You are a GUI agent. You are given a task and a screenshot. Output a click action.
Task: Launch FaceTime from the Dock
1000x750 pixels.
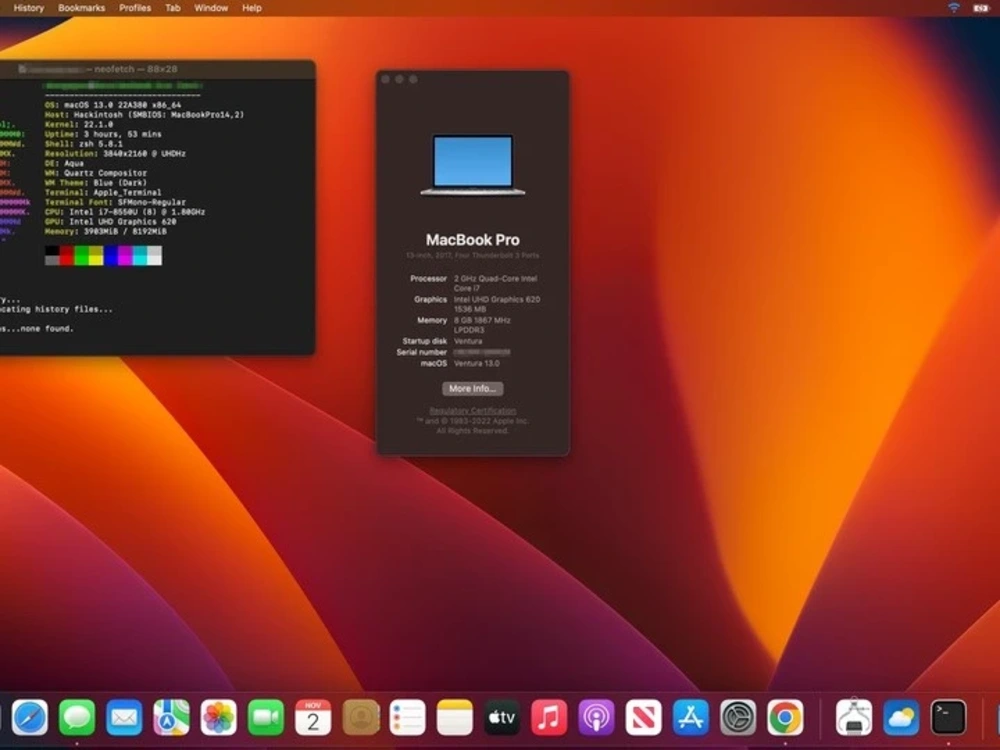266,717
